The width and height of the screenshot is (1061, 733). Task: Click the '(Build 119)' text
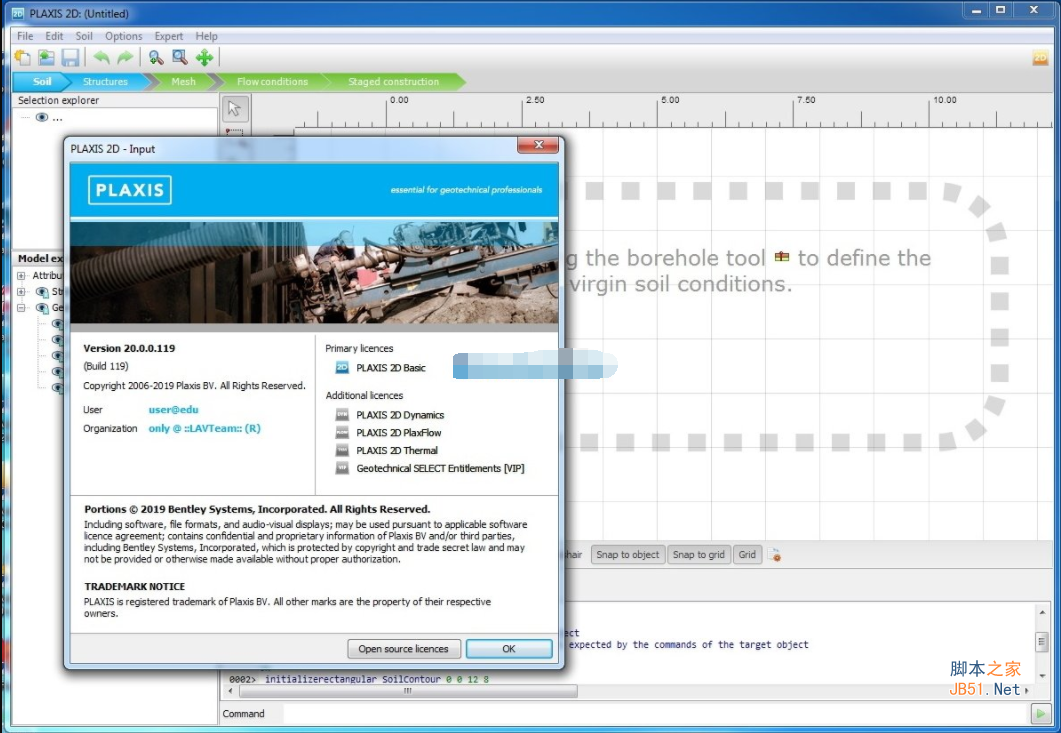(106, 366)
